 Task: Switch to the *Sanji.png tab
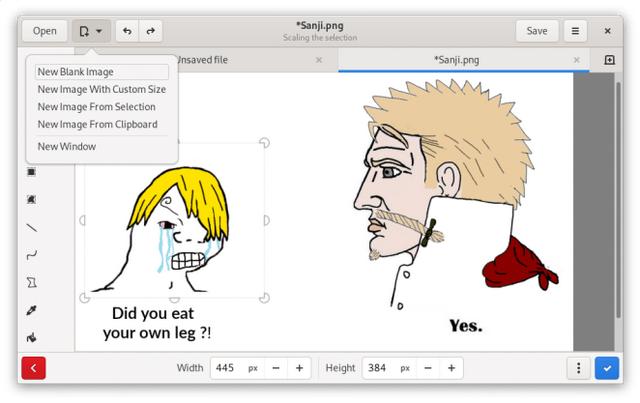456,60
